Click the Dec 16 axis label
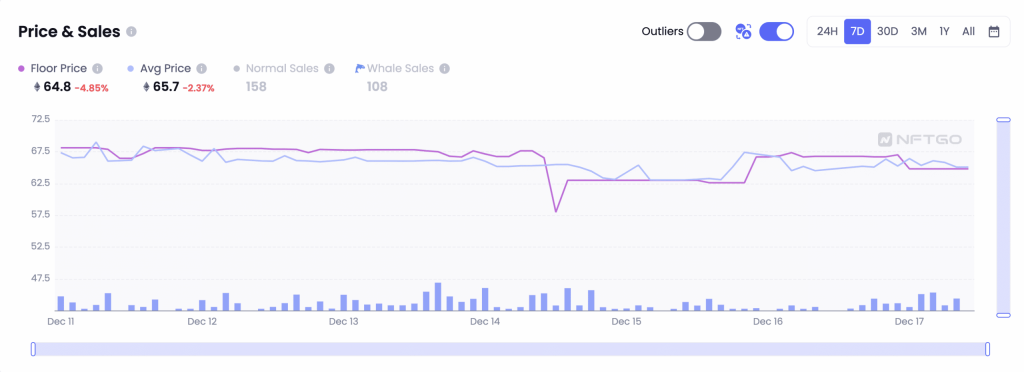The width and height of the screenshot is (1024, 372). tap(767, 322)
